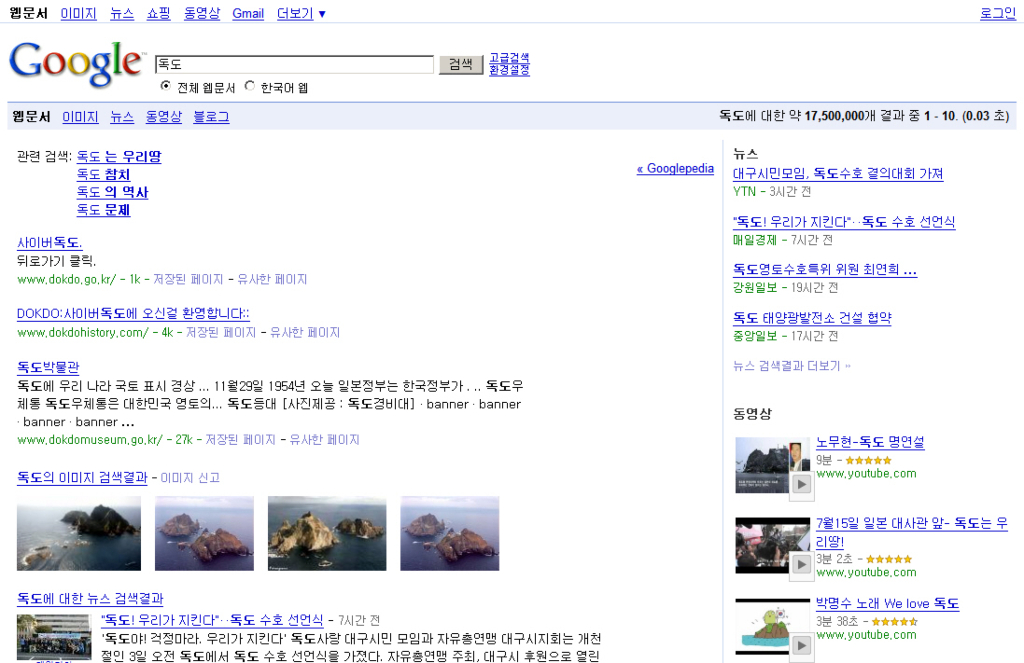Play the 노무현-독도 명연설 video thumbnail

pos(772,466)
